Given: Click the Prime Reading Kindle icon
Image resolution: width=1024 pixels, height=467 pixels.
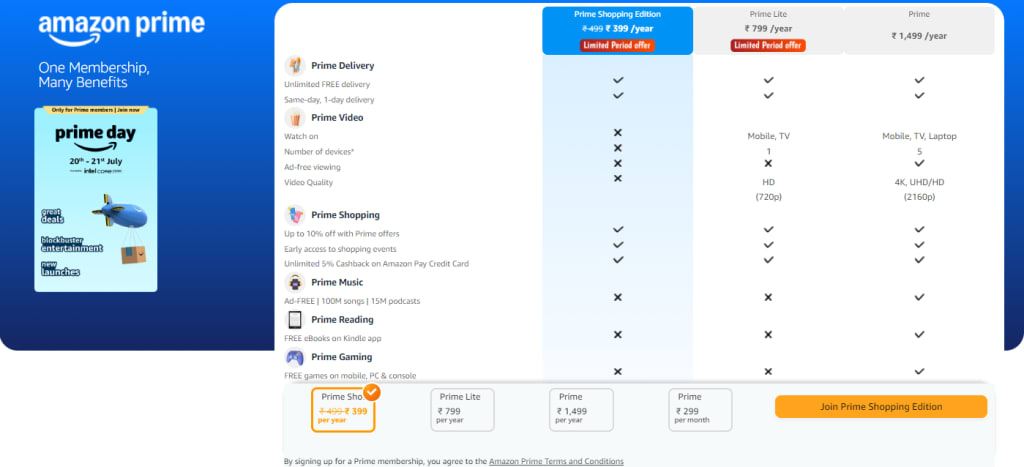Looking at the screenshot, I should tap(295, 320).
